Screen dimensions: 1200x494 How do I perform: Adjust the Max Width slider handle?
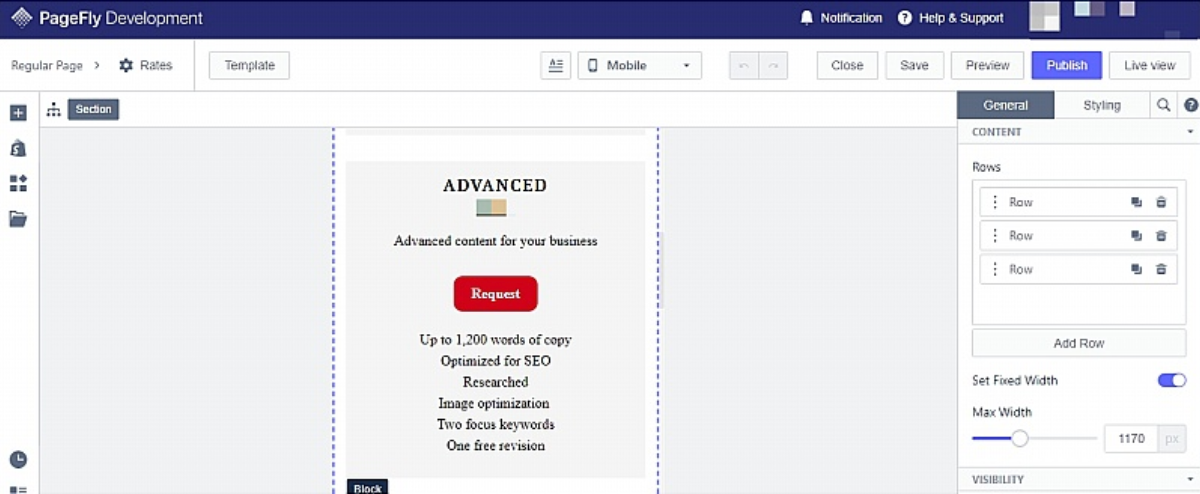click(x=1020, y=438)
